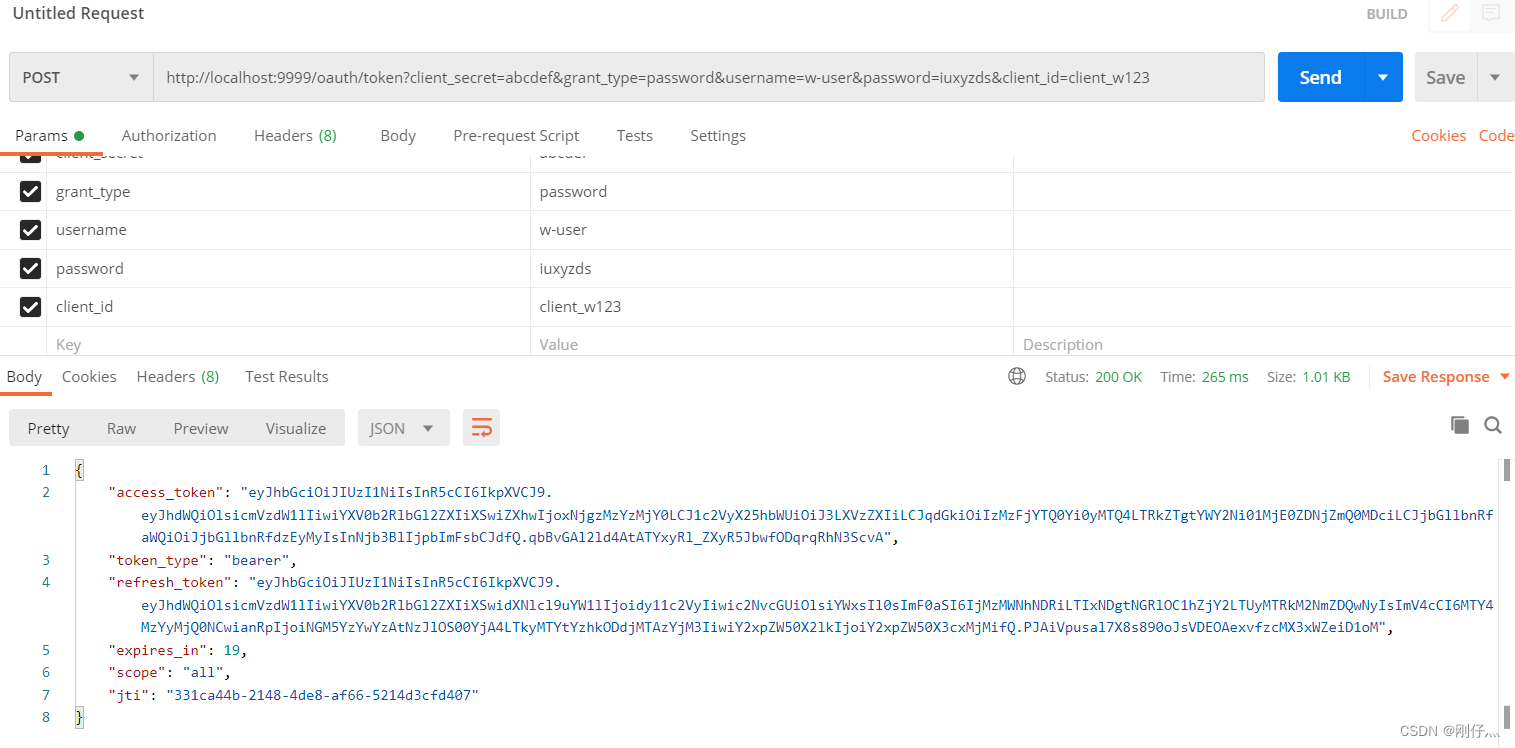Click the value cell reading password
Viewport: 1515px width, 748px height.
pos(772,191)
